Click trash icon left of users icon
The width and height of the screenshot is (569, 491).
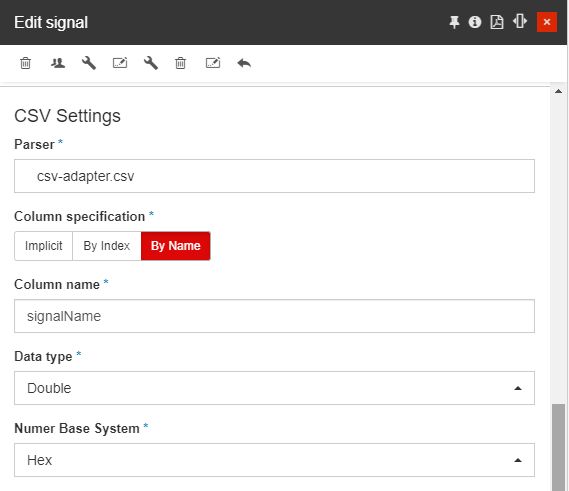(x=25, y=63)
